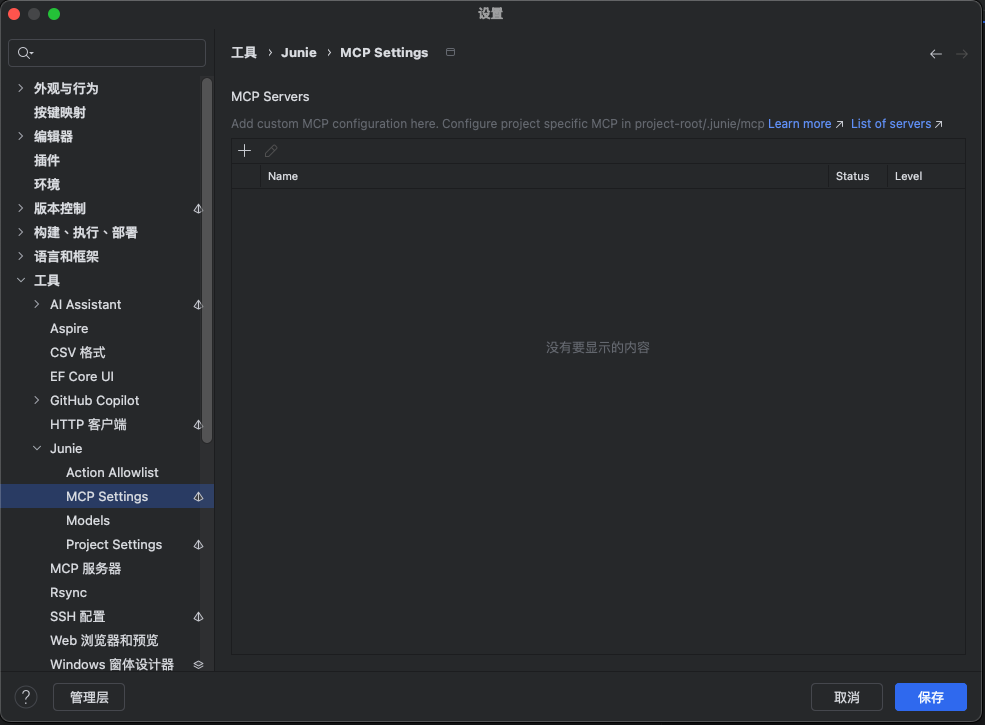Open Windows 窗体设计器 settings
985x725 pixels.
pos(112,664)
